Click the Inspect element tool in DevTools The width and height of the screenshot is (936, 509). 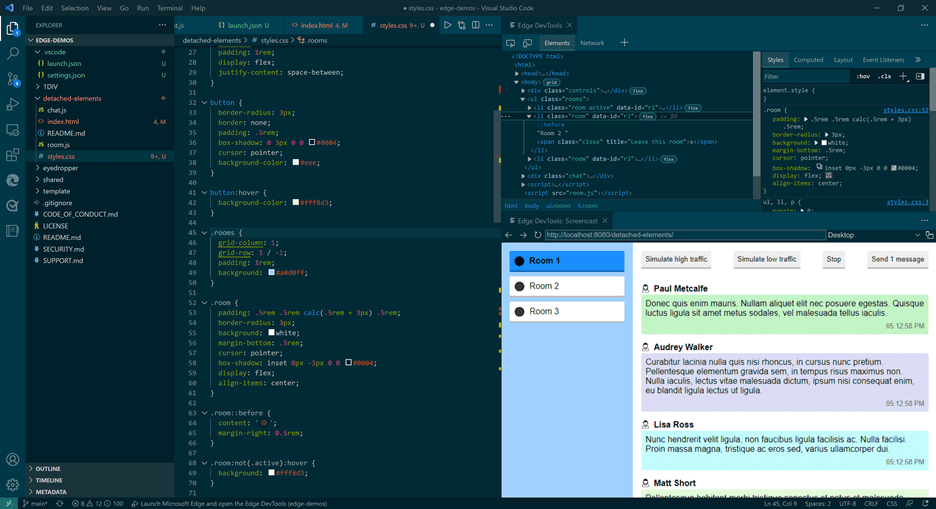[x=510, y=43]
